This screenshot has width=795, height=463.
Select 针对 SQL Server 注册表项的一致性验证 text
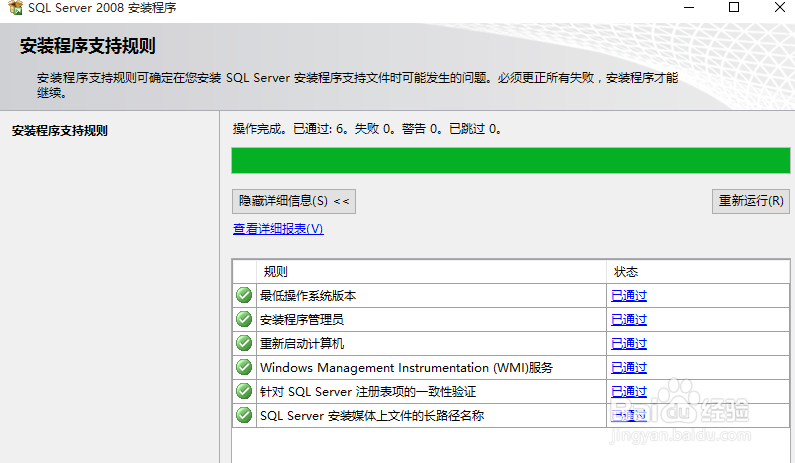point(368,391)
